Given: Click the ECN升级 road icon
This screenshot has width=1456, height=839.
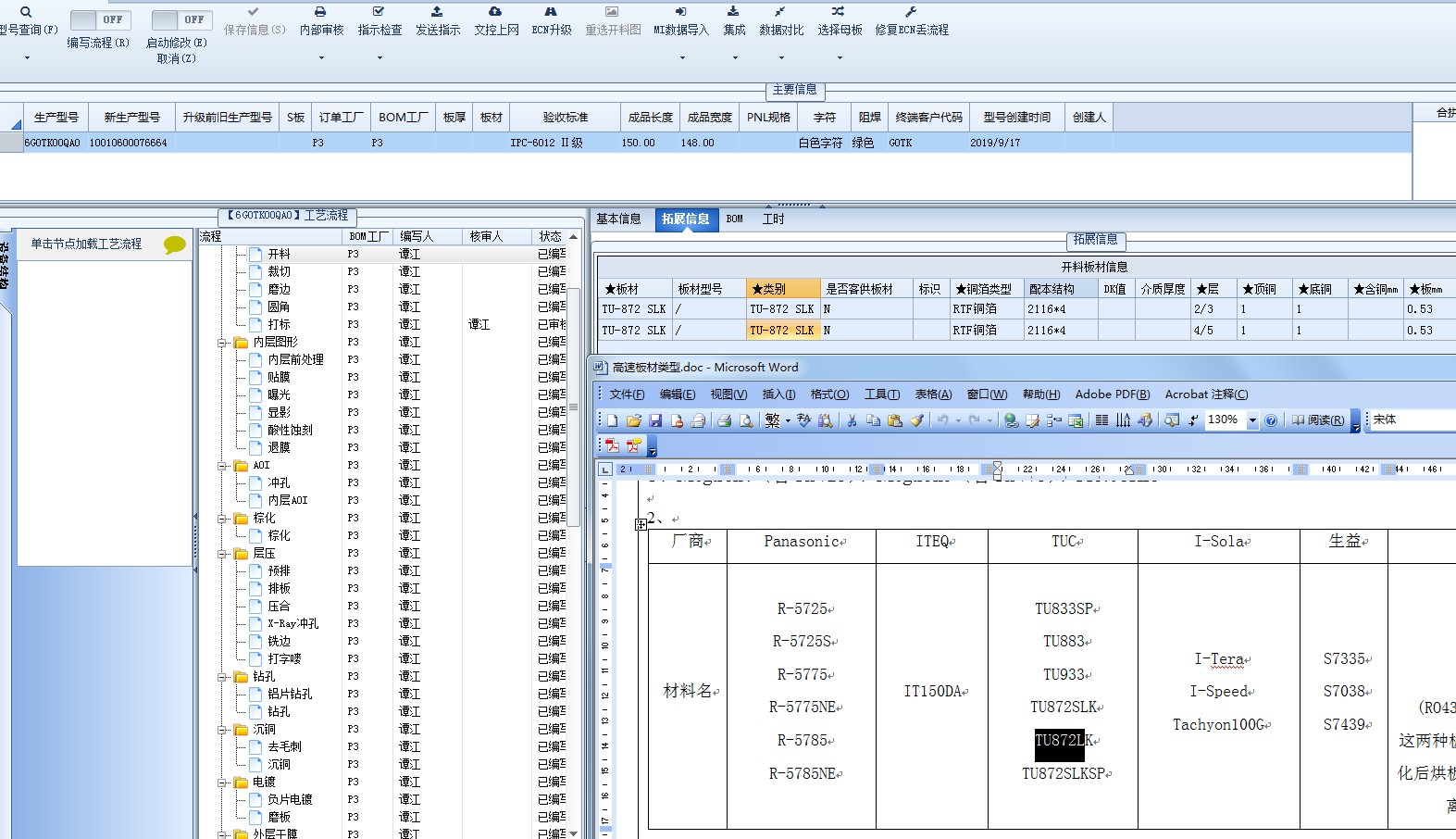Looking at the screenshot, I should coord(551,11).
